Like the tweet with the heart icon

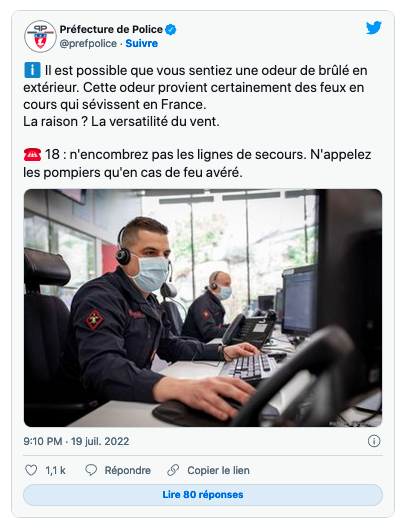(x=31, y=470)
